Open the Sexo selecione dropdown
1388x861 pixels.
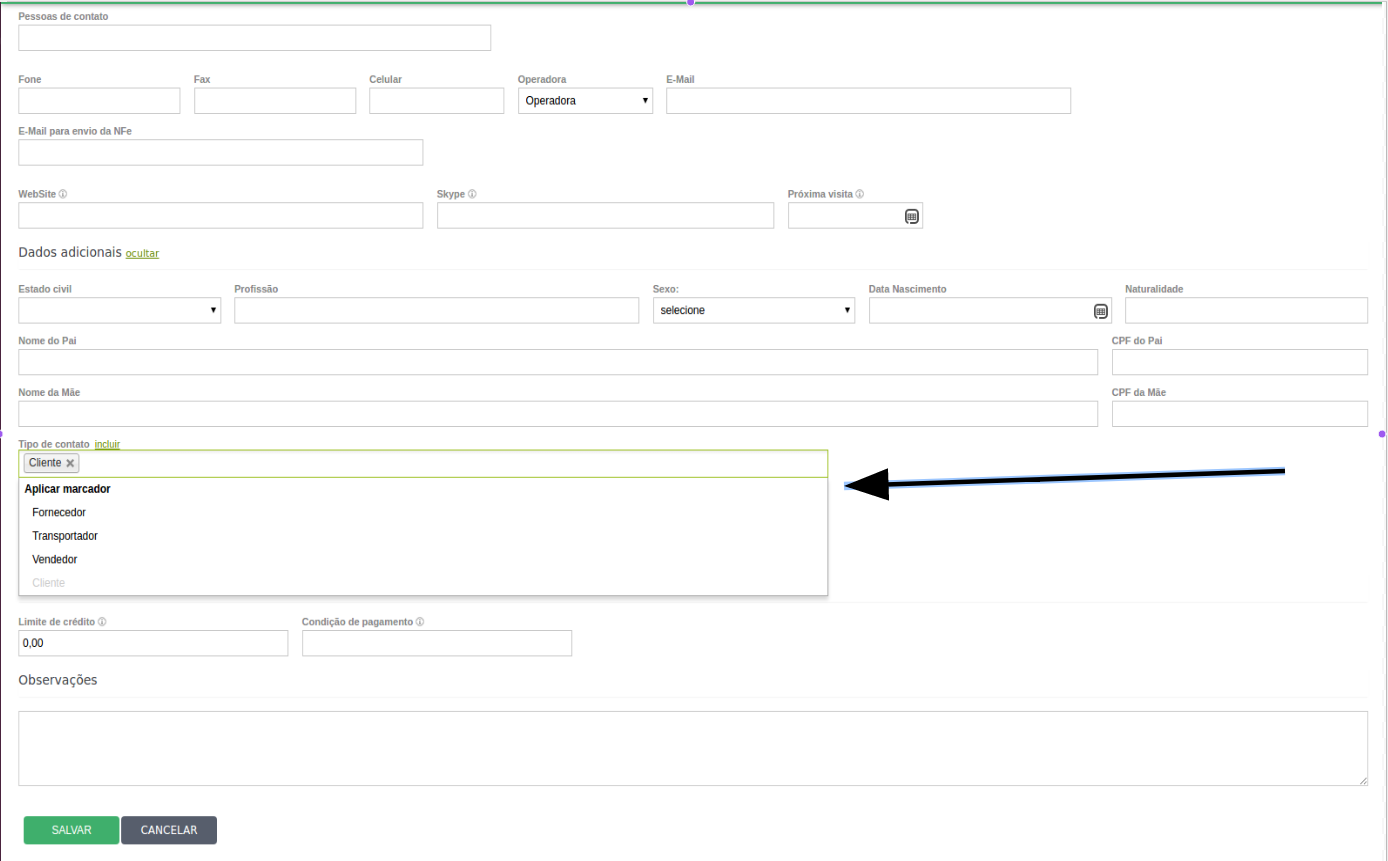(754, 311)
